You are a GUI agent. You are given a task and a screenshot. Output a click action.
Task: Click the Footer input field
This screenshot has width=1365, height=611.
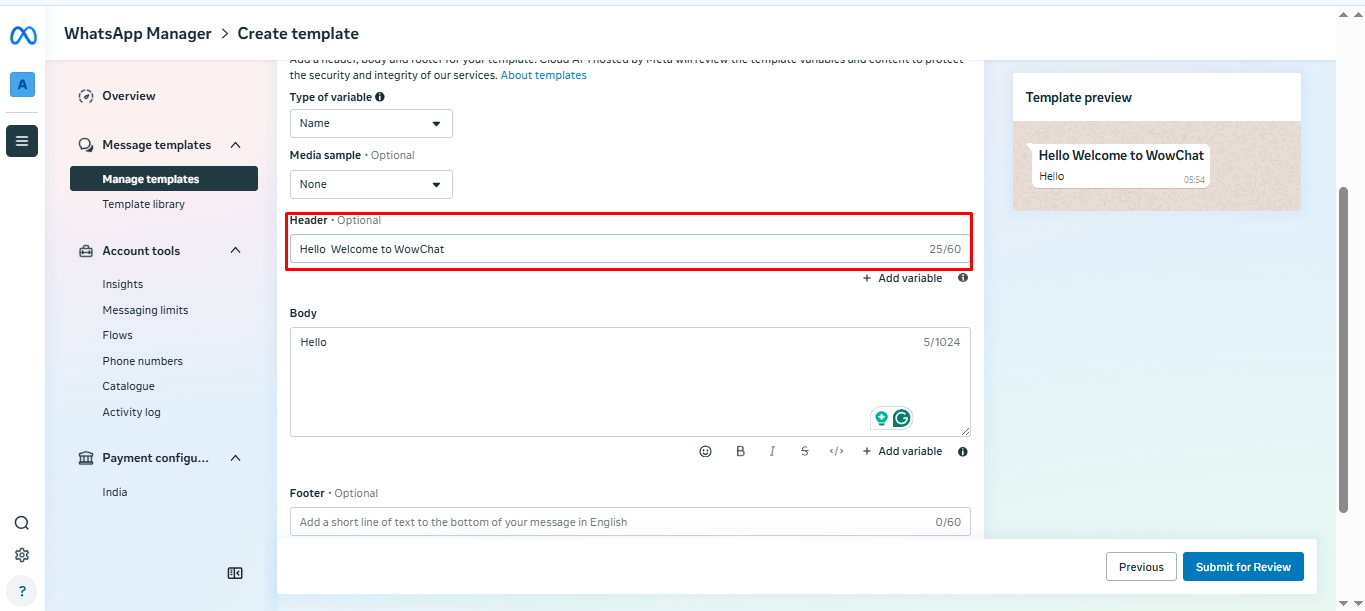(630, 521)
